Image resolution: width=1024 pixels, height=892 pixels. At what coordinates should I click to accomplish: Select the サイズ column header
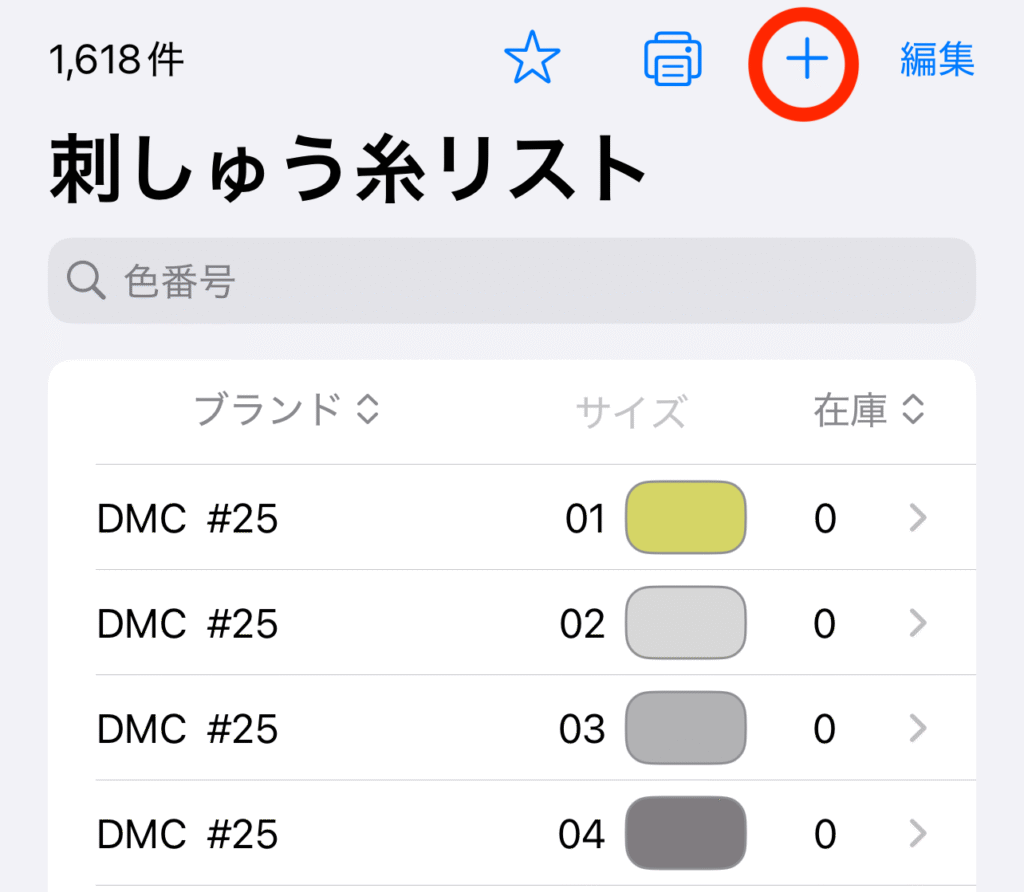point(631,411)
